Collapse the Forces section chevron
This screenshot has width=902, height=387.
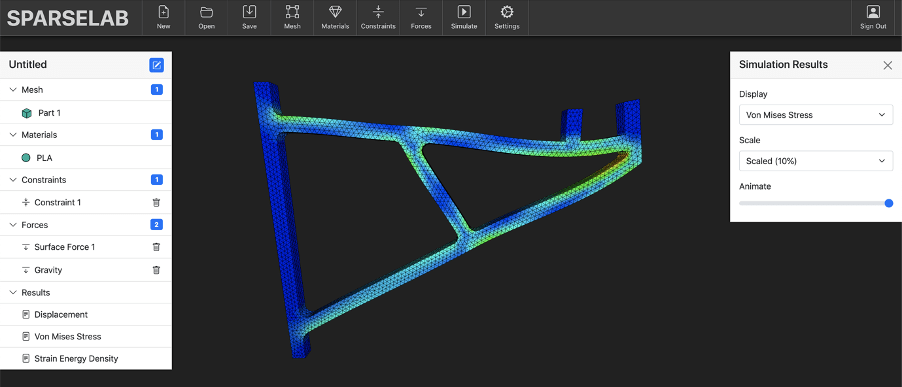[13, 225]
